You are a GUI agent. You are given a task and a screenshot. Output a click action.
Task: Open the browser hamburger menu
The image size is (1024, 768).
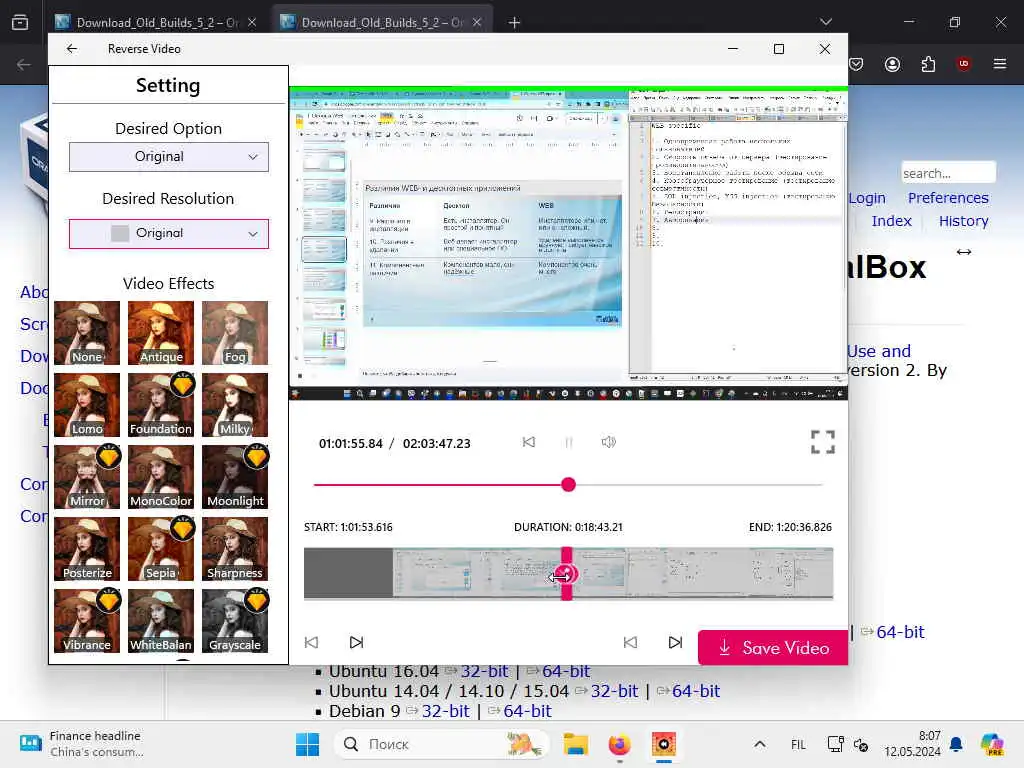tap(1000, 64)
